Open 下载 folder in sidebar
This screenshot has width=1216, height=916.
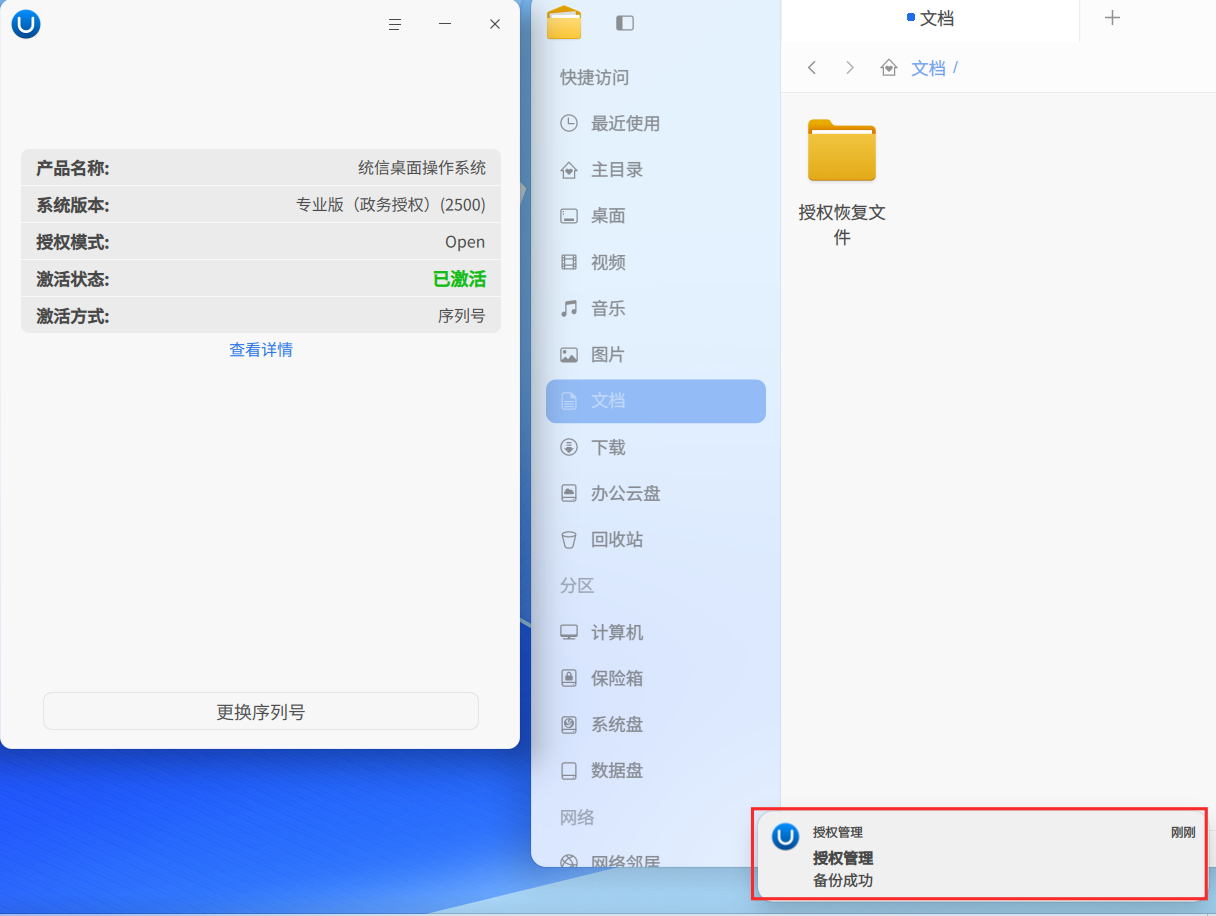click(x=656, y=447)
